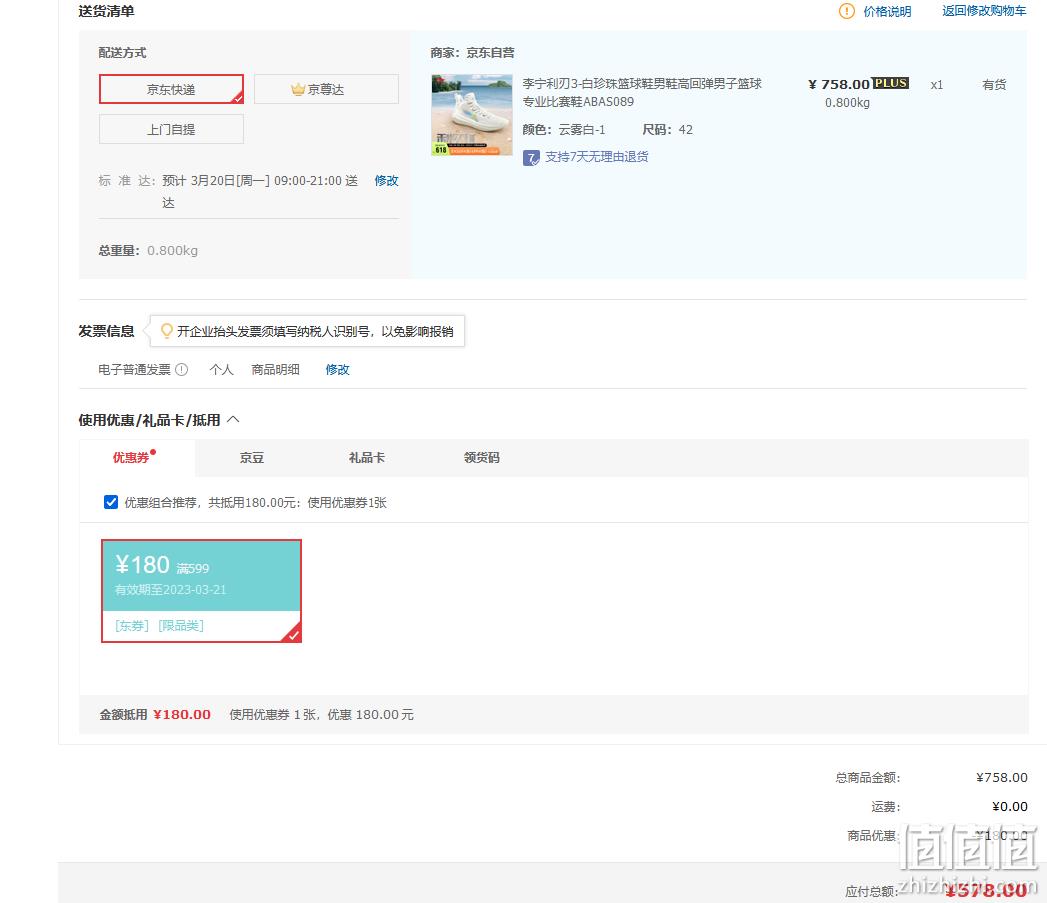Viewport: 1047px width, 903px height.
Task: Uncheck the 优惠组合推荐 checkbox
Action: [x=111, y=502]
